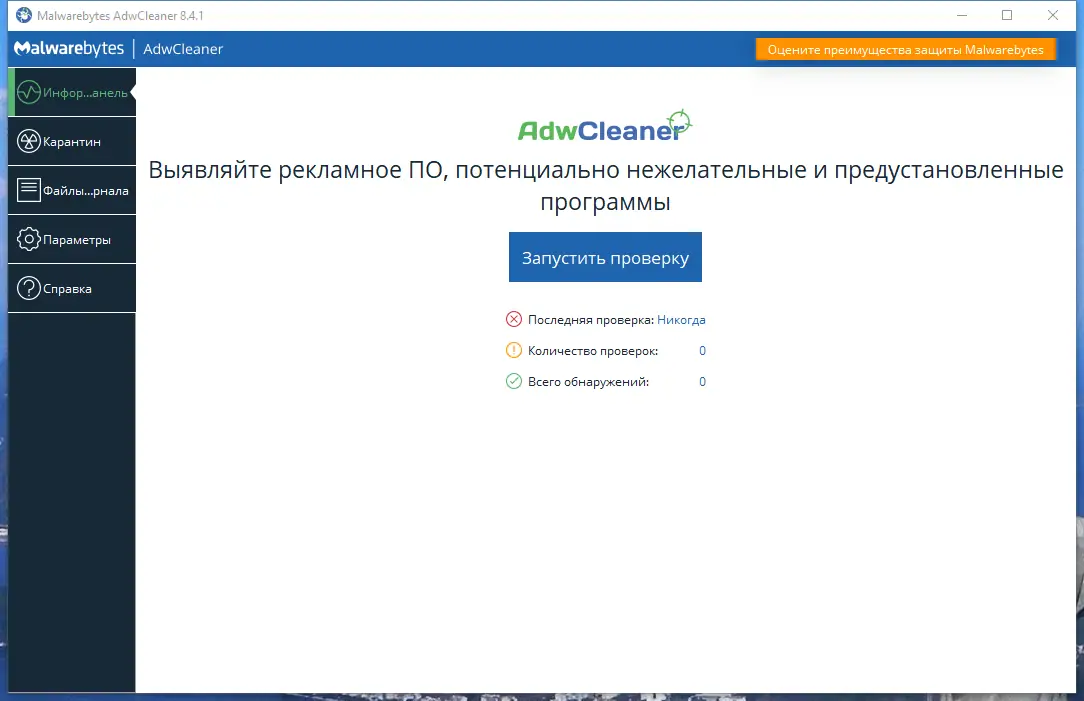Maximize the AdwCleaner window

tap(1007, 15)
